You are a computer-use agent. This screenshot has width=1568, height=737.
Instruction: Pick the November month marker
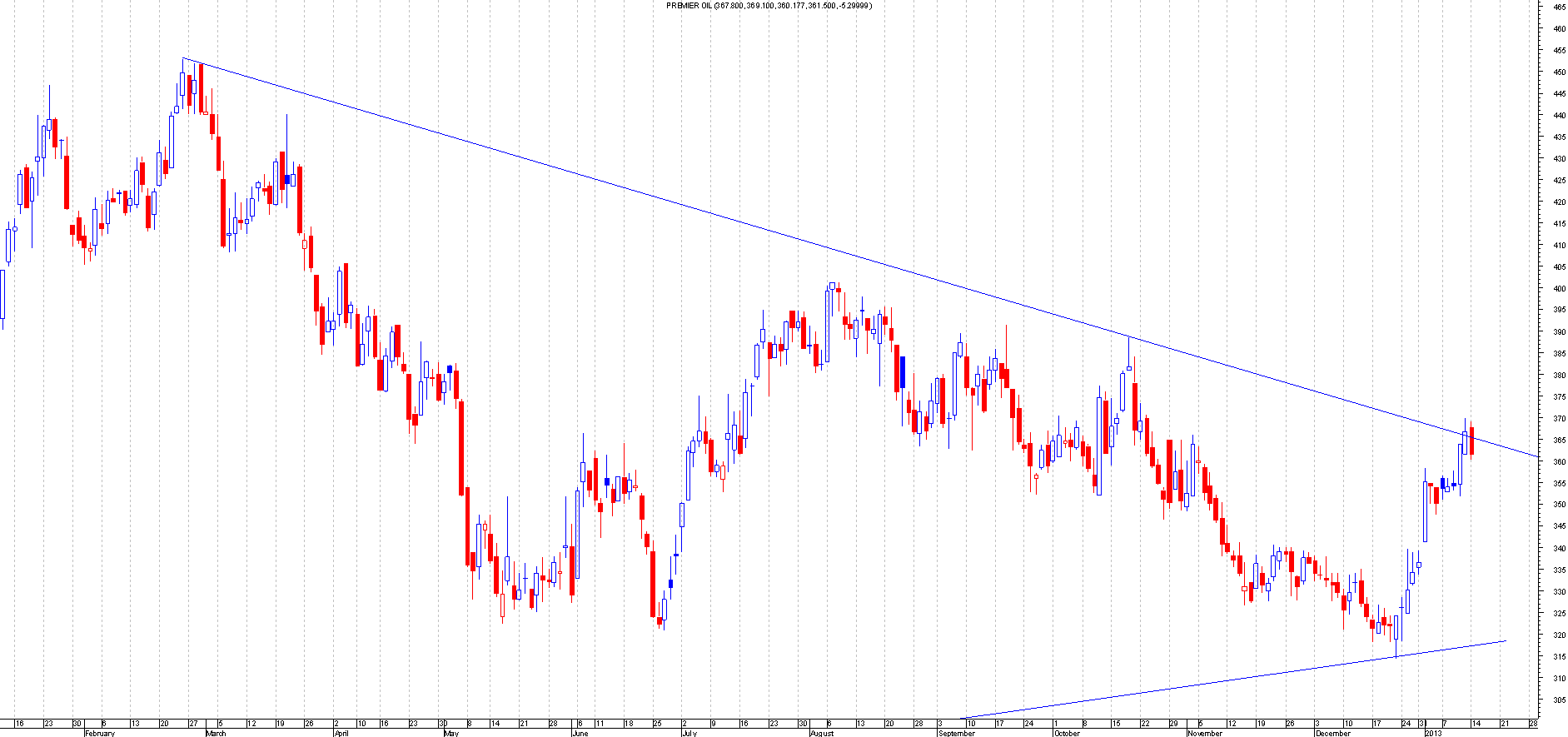1205,733
